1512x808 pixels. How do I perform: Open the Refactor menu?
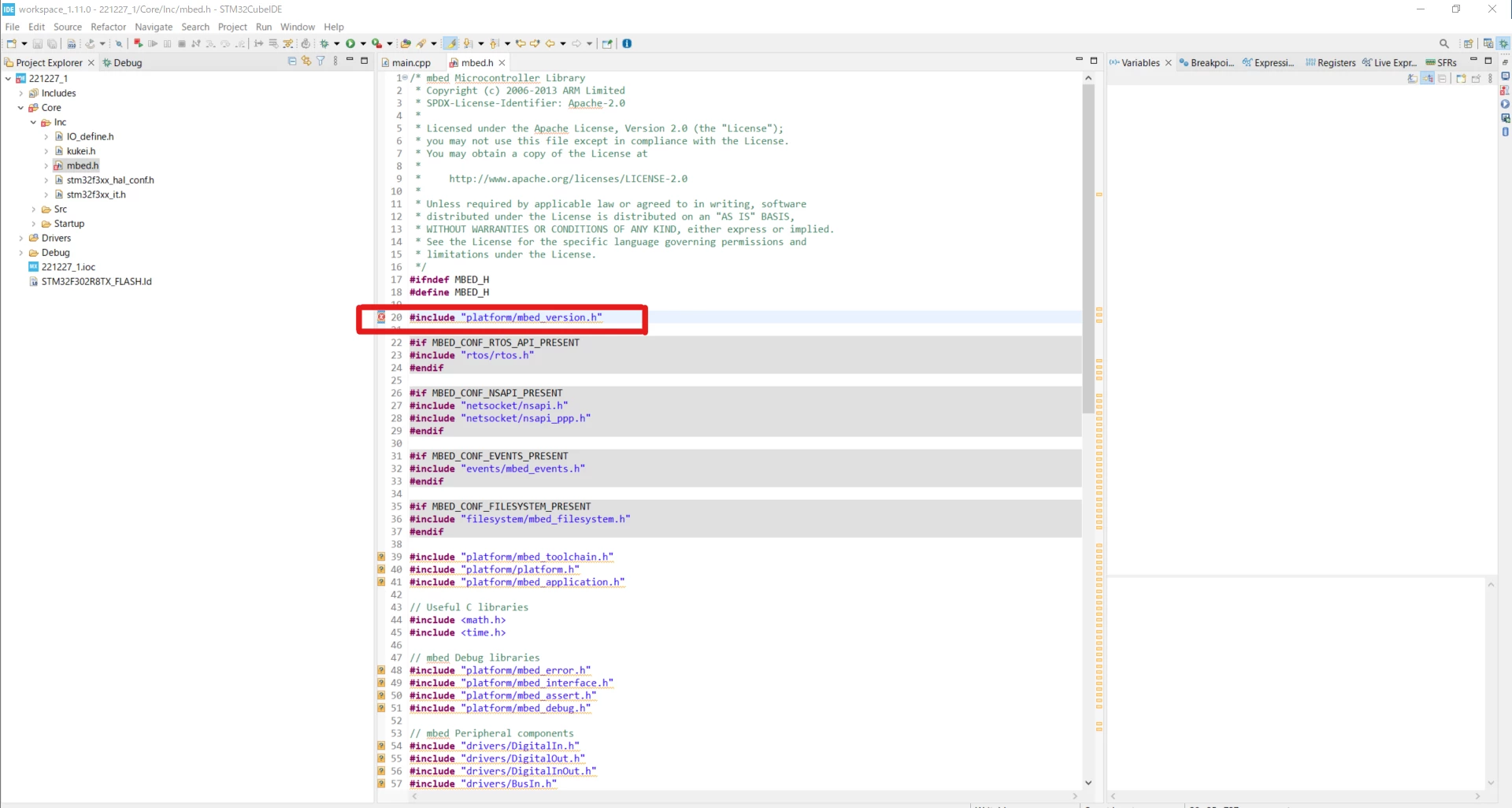click(x=108, y=27)
